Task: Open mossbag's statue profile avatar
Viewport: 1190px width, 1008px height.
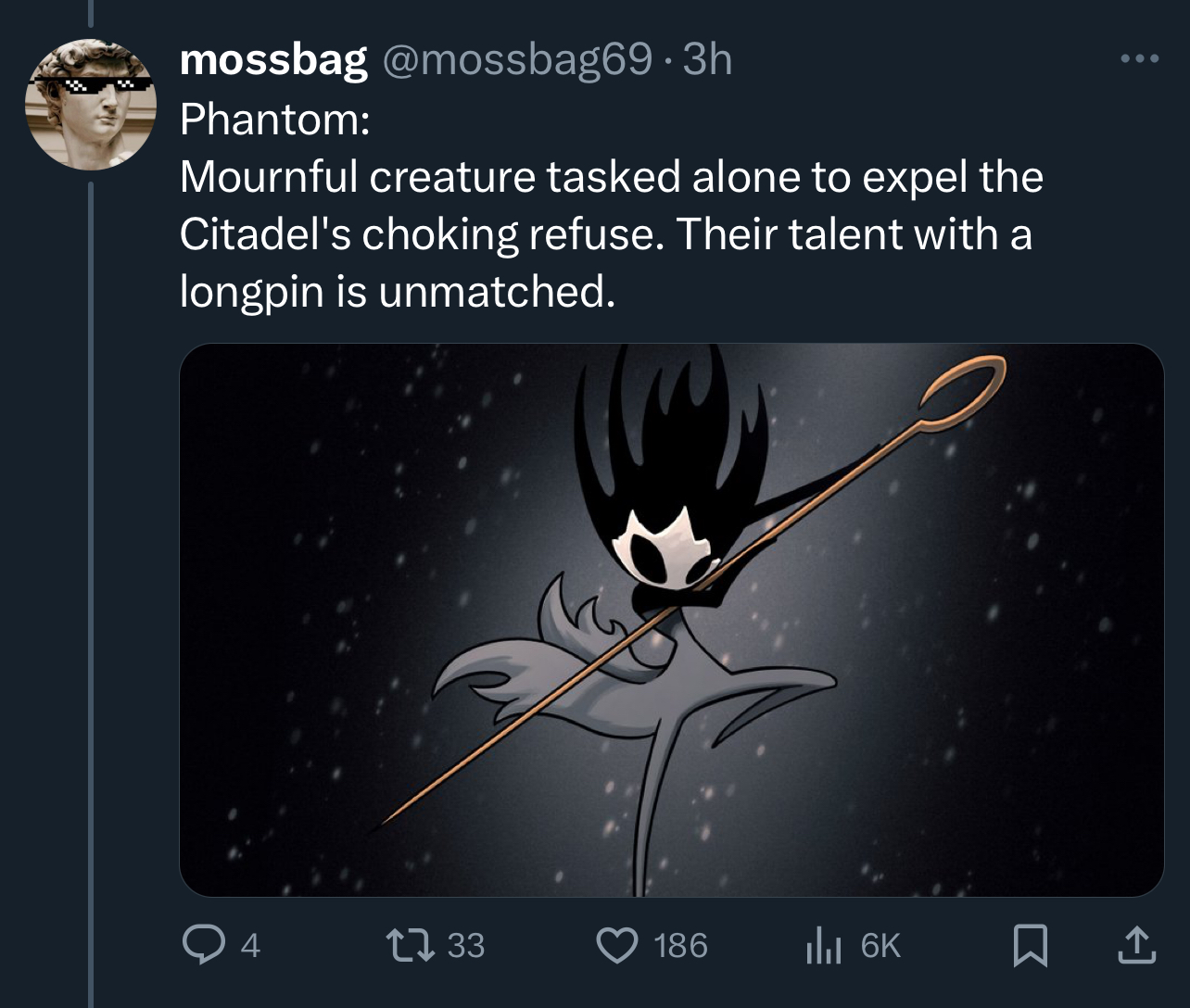Action: click(91, 104)
